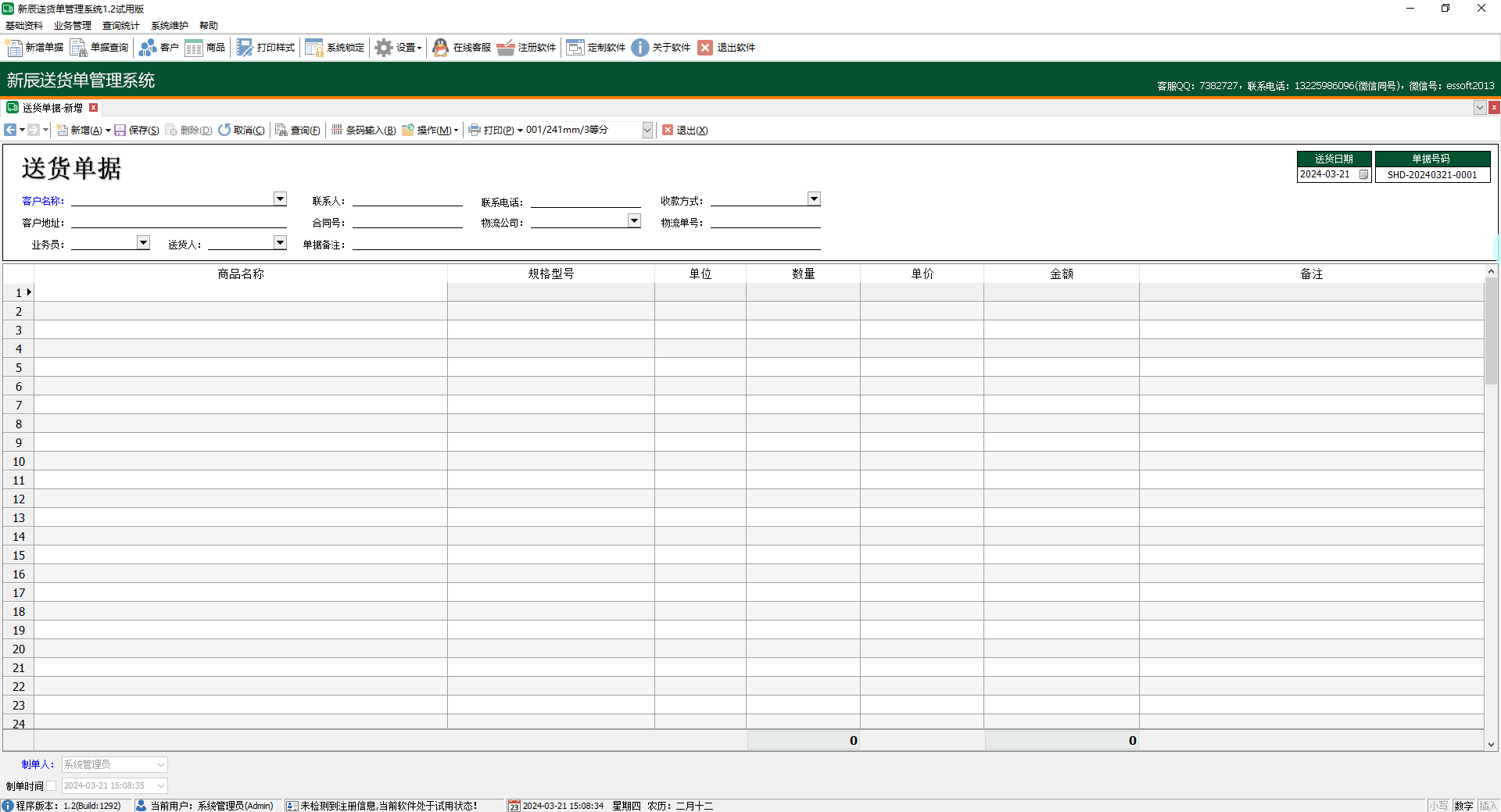
Task: Open the 业务管理 menu
Action: (73, 26)
